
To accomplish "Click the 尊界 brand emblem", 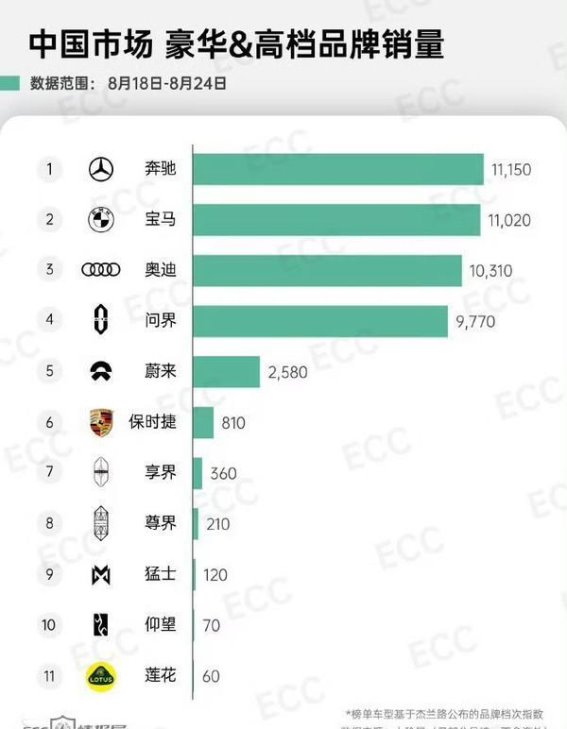I will pos(101,524).
